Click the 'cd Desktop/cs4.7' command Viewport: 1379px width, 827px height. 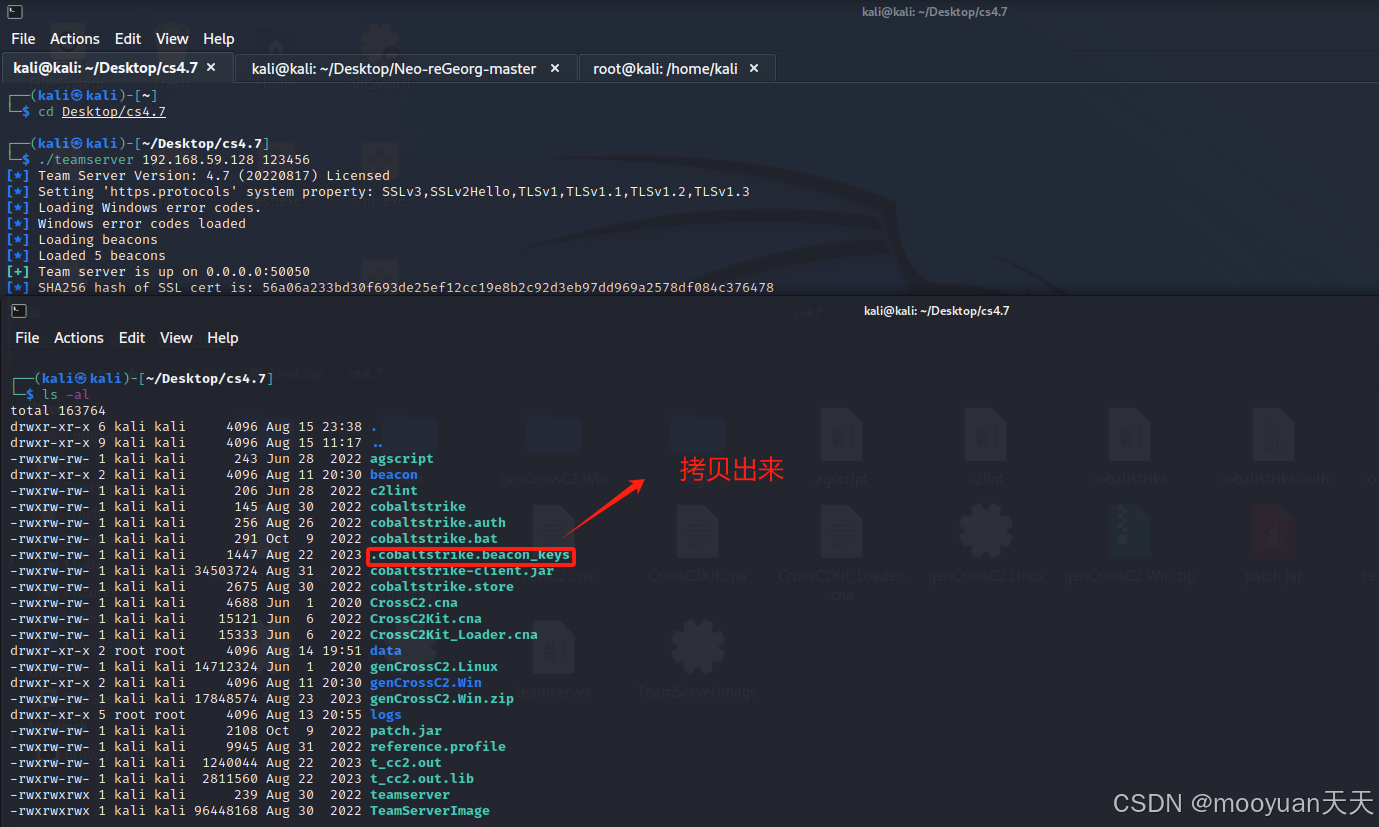point(102,112)
